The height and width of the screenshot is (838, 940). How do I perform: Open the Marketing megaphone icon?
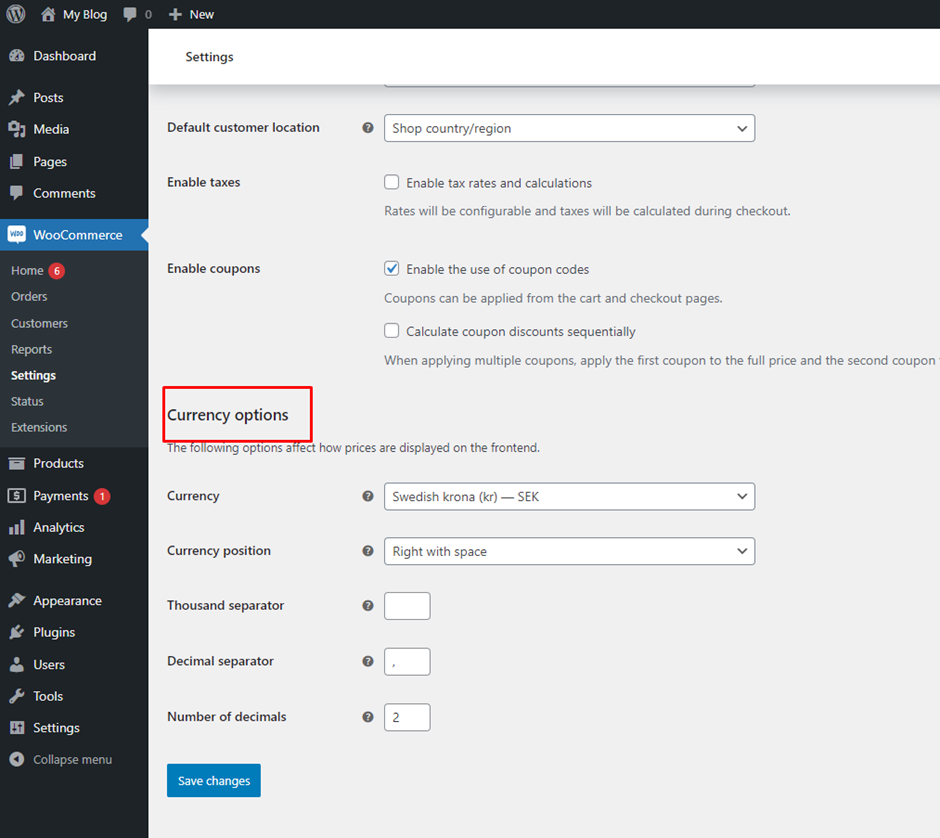pos(18,559)
